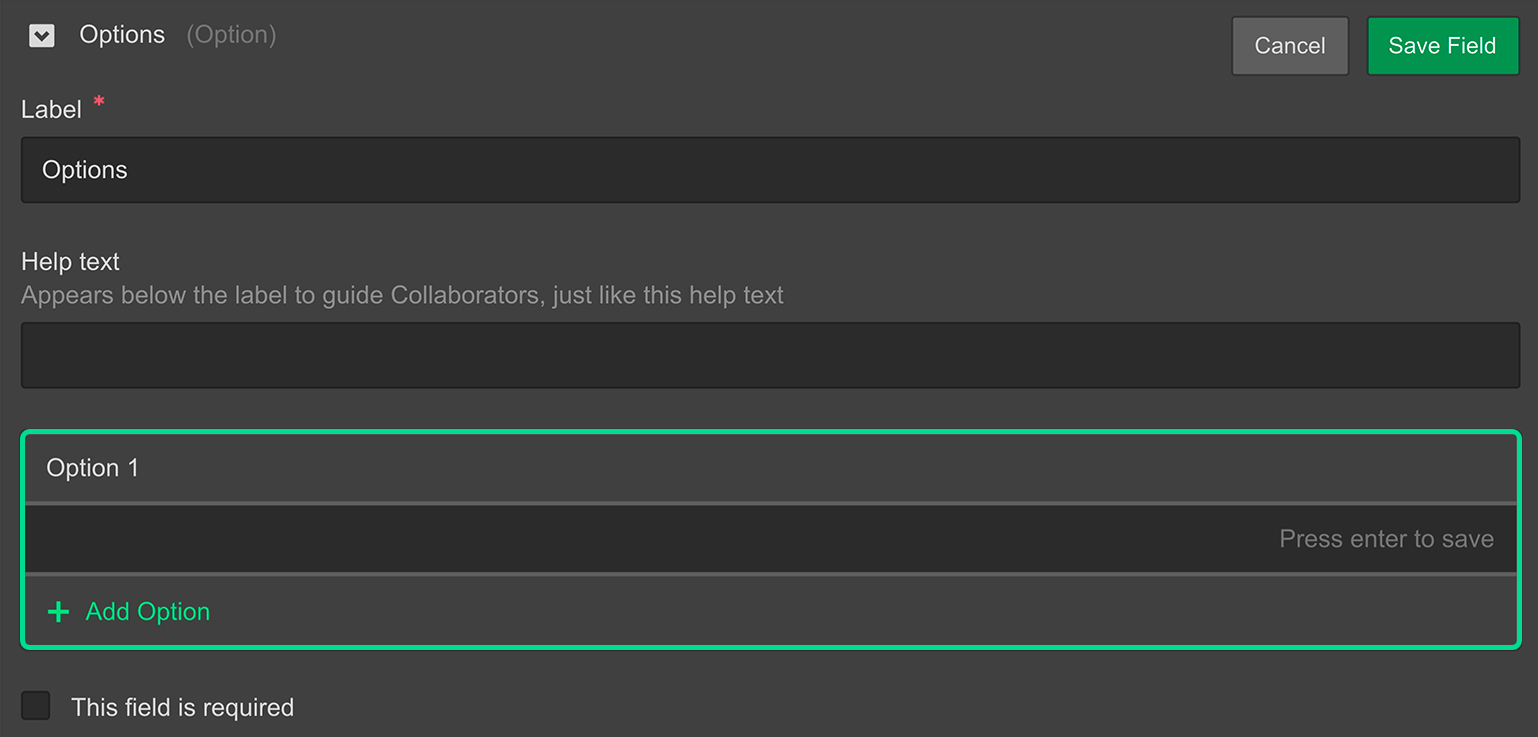Click the 'Add Option' link text
The image size is (1538, 737).
pos(148,612)
